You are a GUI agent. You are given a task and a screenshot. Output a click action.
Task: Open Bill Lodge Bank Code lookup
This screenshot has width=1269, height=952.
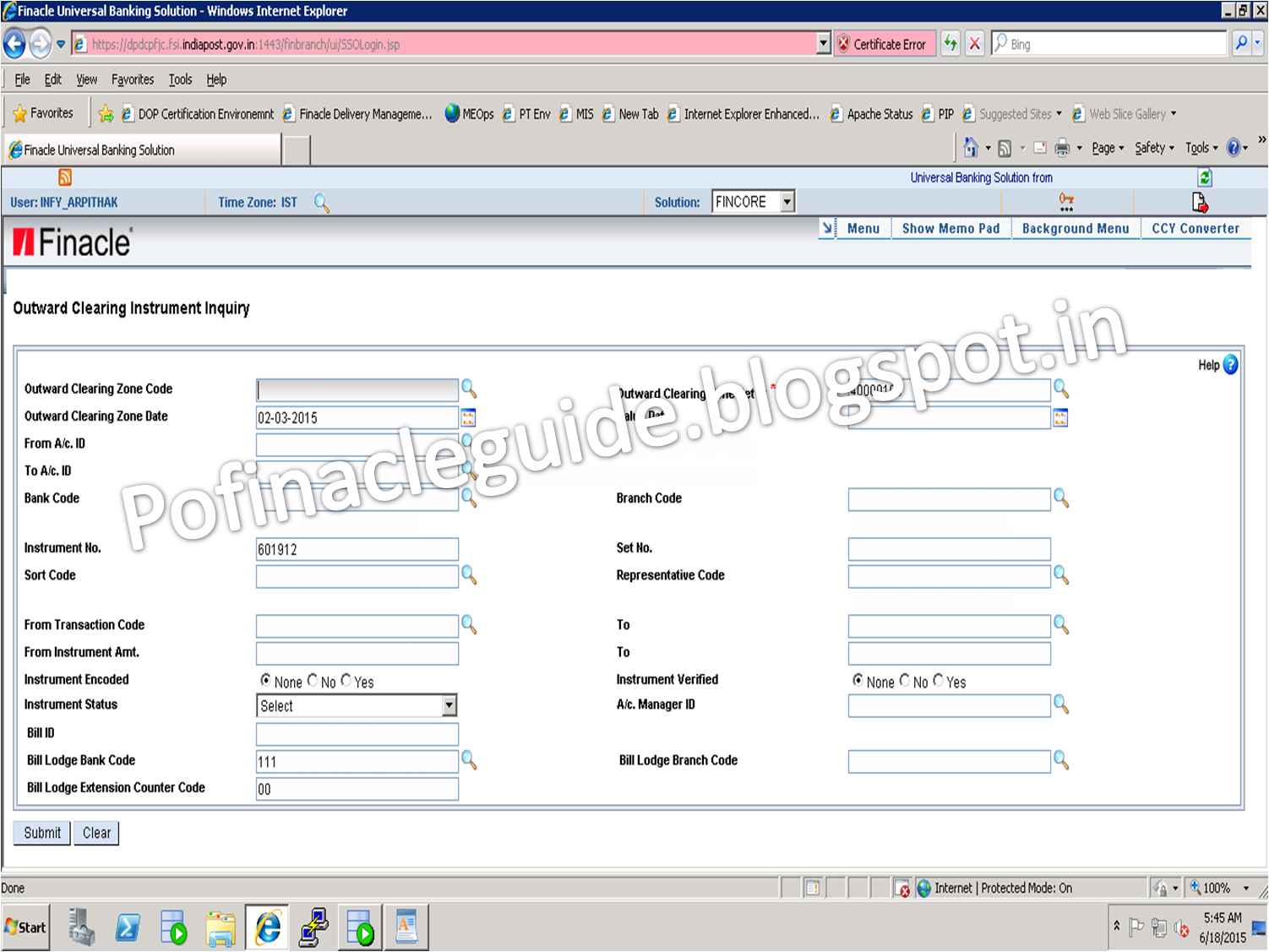469,760
